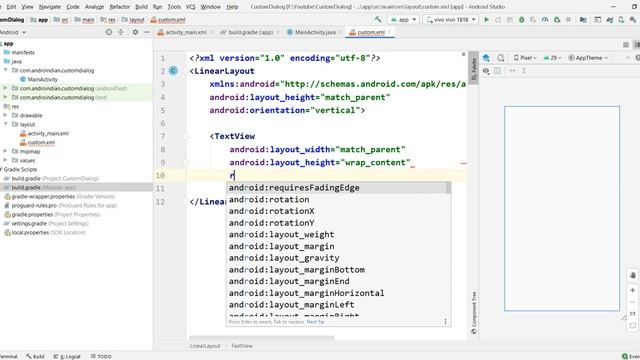
Task: Open MainActivity in project tree
Action: click(x=42, y=79)
